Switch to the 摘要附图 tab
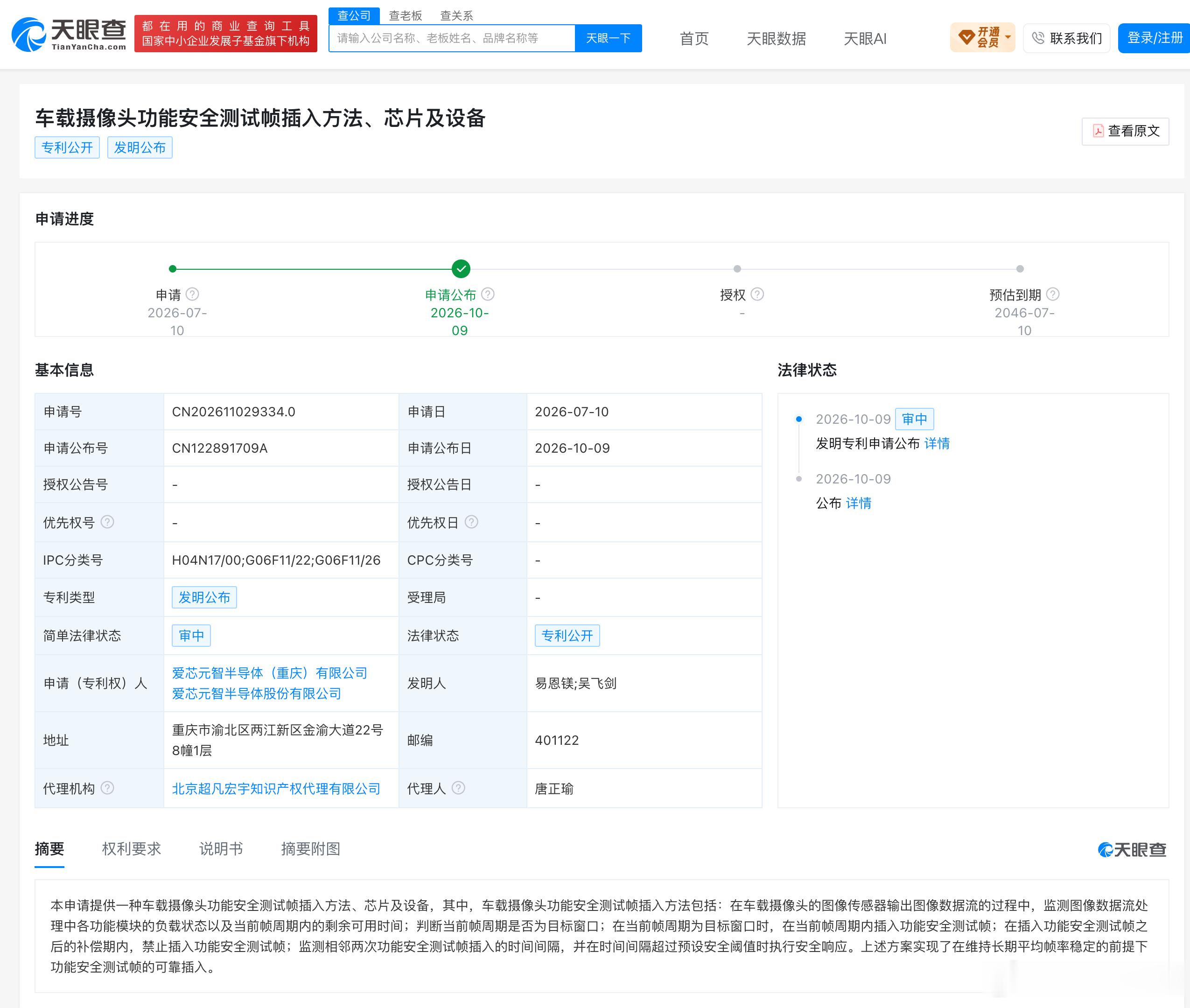 click(x=311, y=848)
